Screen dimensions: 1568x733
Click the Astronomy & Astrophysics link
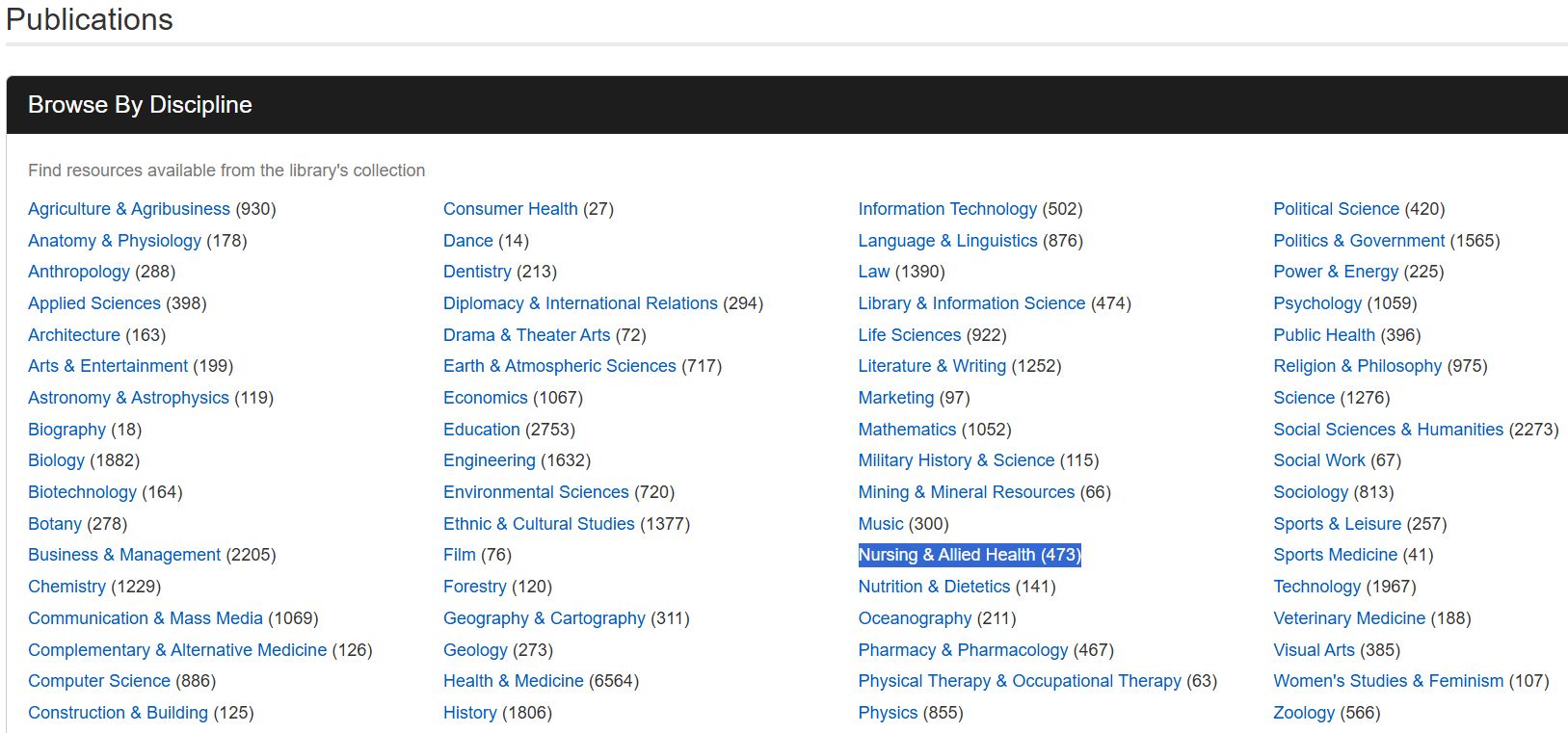click(x=128, y=398)
